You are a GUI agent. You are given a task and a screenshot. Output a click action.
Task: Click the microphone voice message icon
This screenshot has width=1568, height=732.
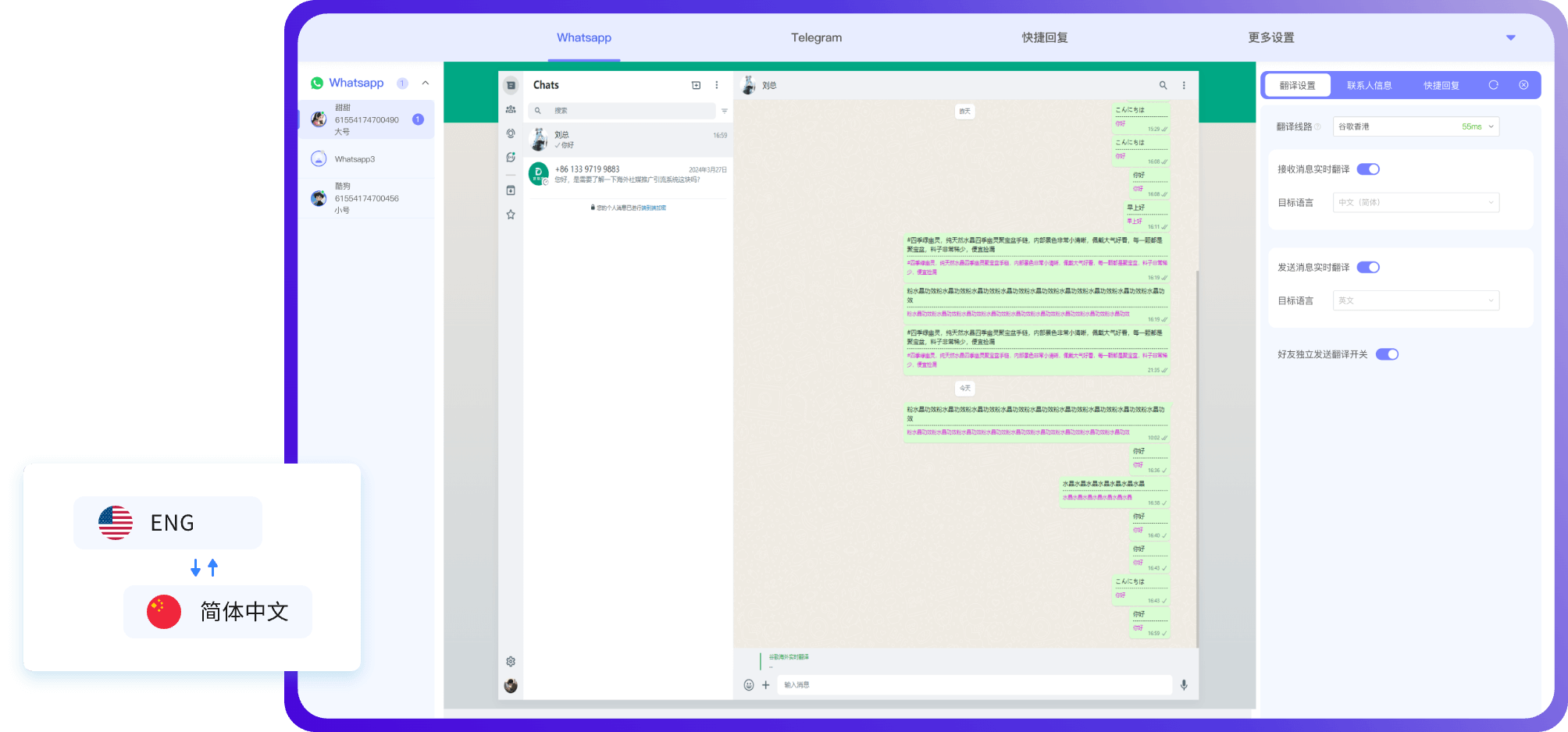pyautogui.click(x=1184, y=685)
